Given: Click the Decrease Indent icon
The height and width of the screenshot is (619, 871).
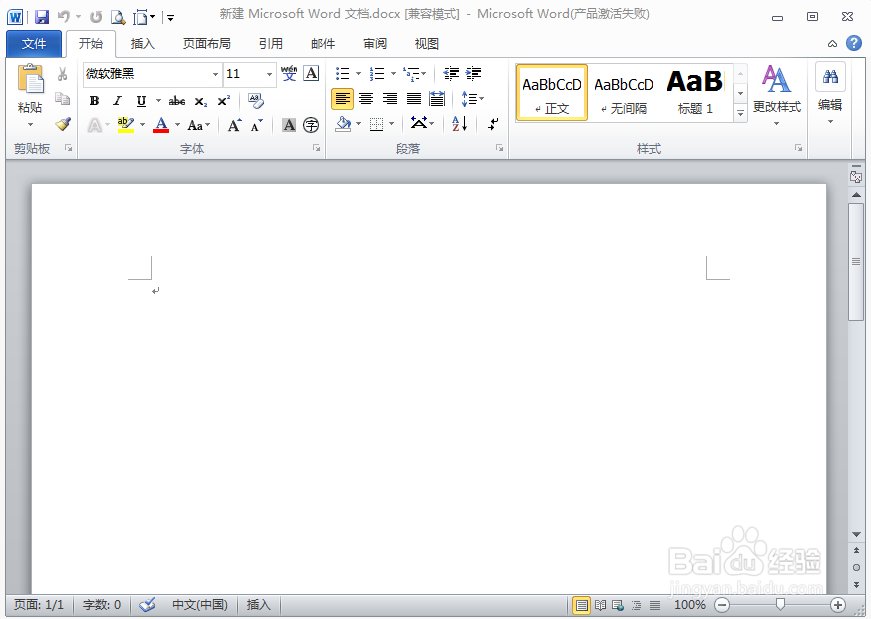Looking at the screenshot, I should [450, 73].
